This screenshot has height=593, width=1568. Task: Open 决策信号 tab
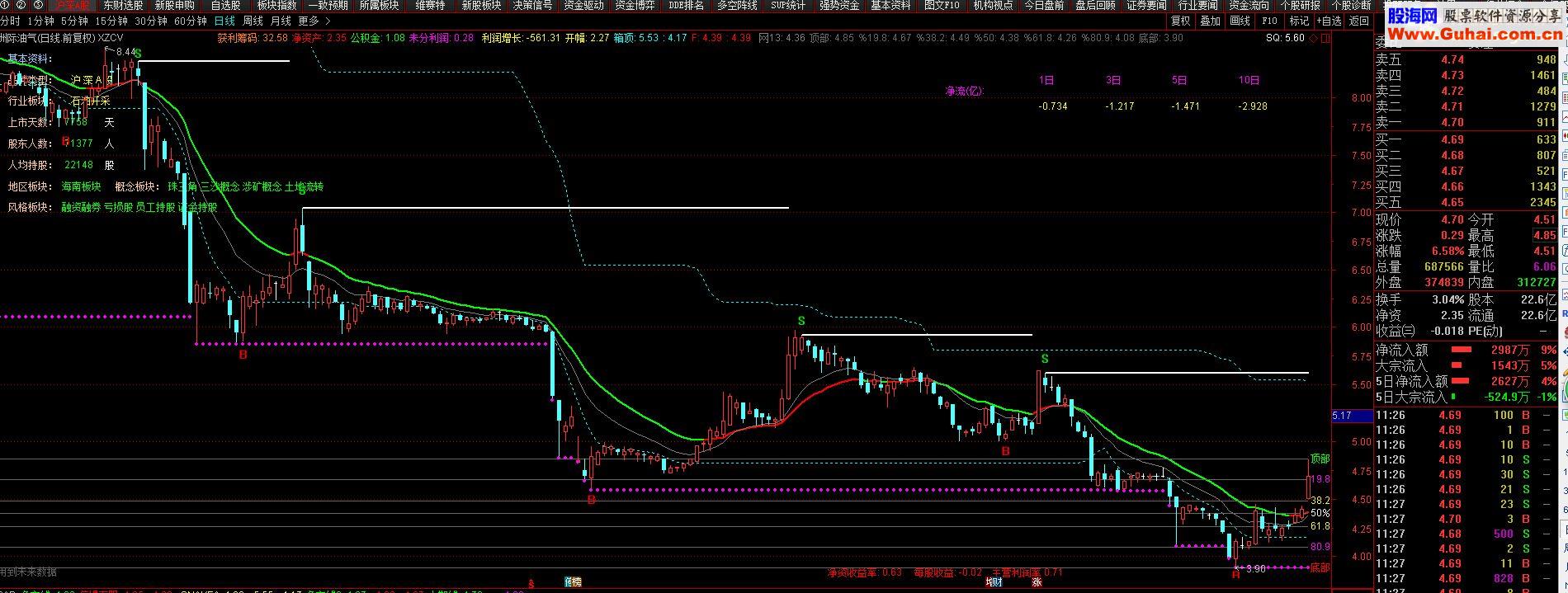pyautogui.click(x=532, y=5)
